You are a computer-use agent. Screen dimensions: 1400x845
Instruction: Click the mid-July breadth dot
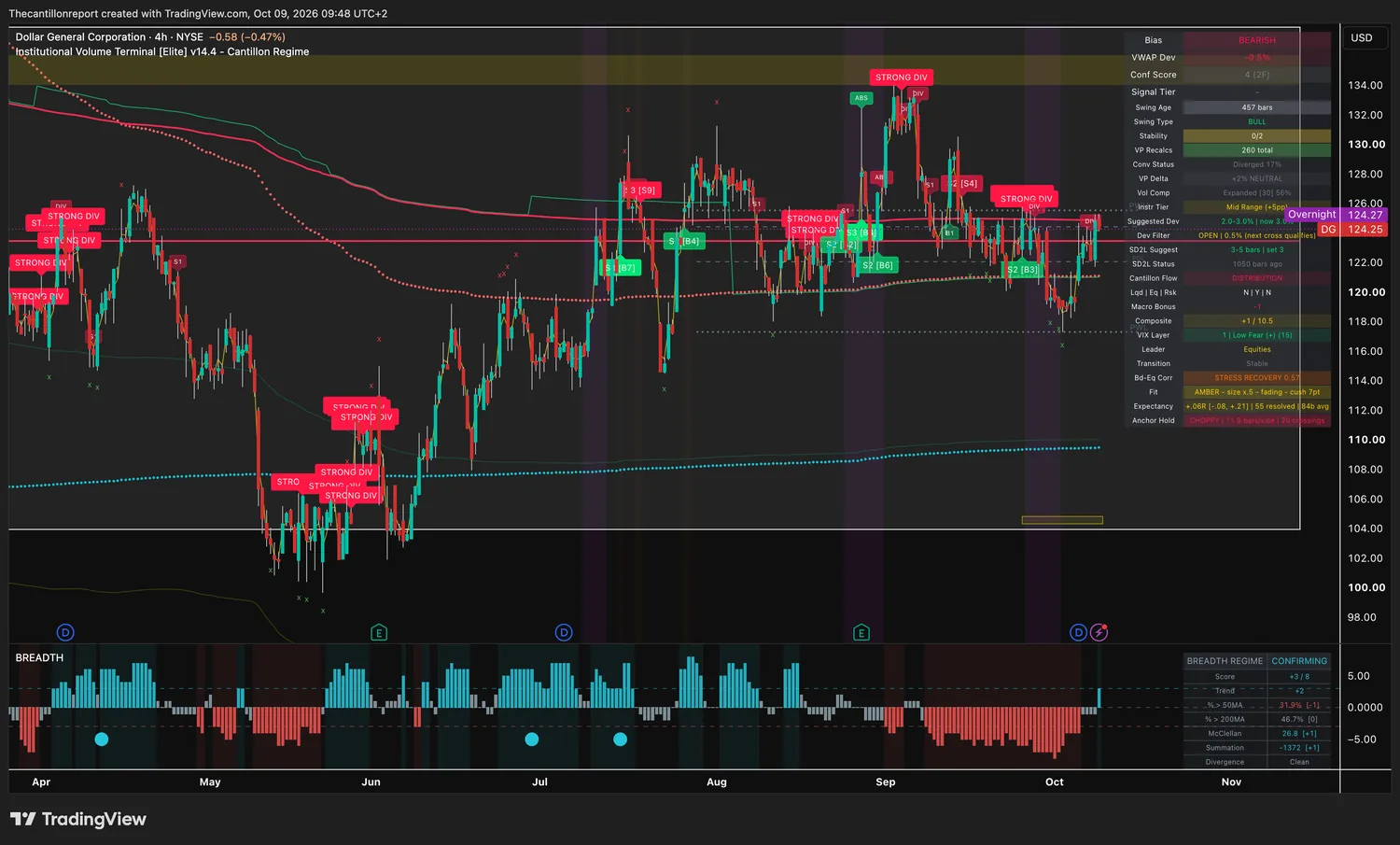[x=620, y=739]
